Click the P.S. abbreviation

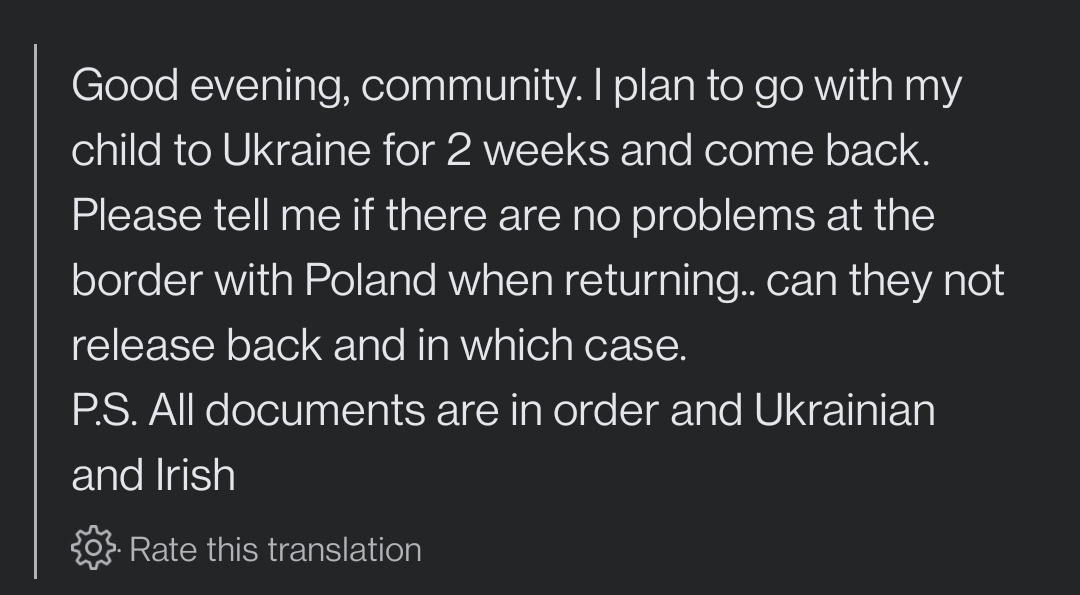(105, 410)
